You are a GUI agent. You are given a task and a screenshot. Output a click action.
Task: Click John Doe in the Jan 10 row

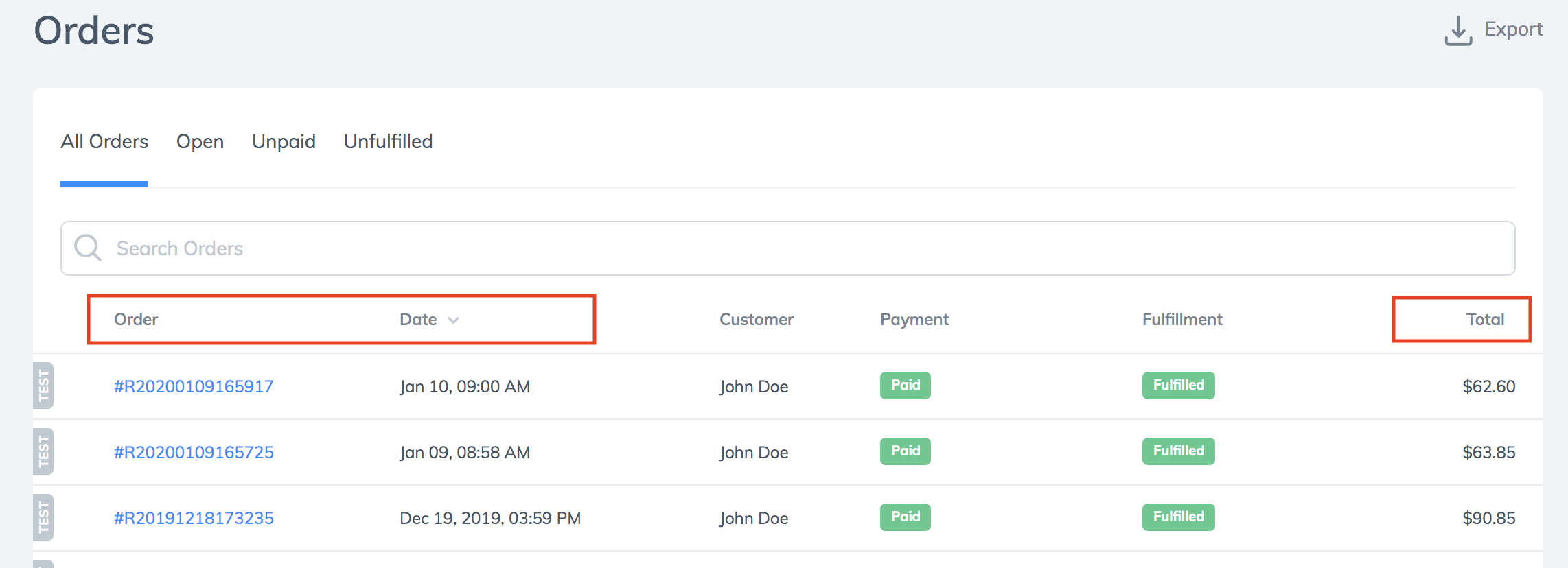pyautogui.click(x=754, y=386)
